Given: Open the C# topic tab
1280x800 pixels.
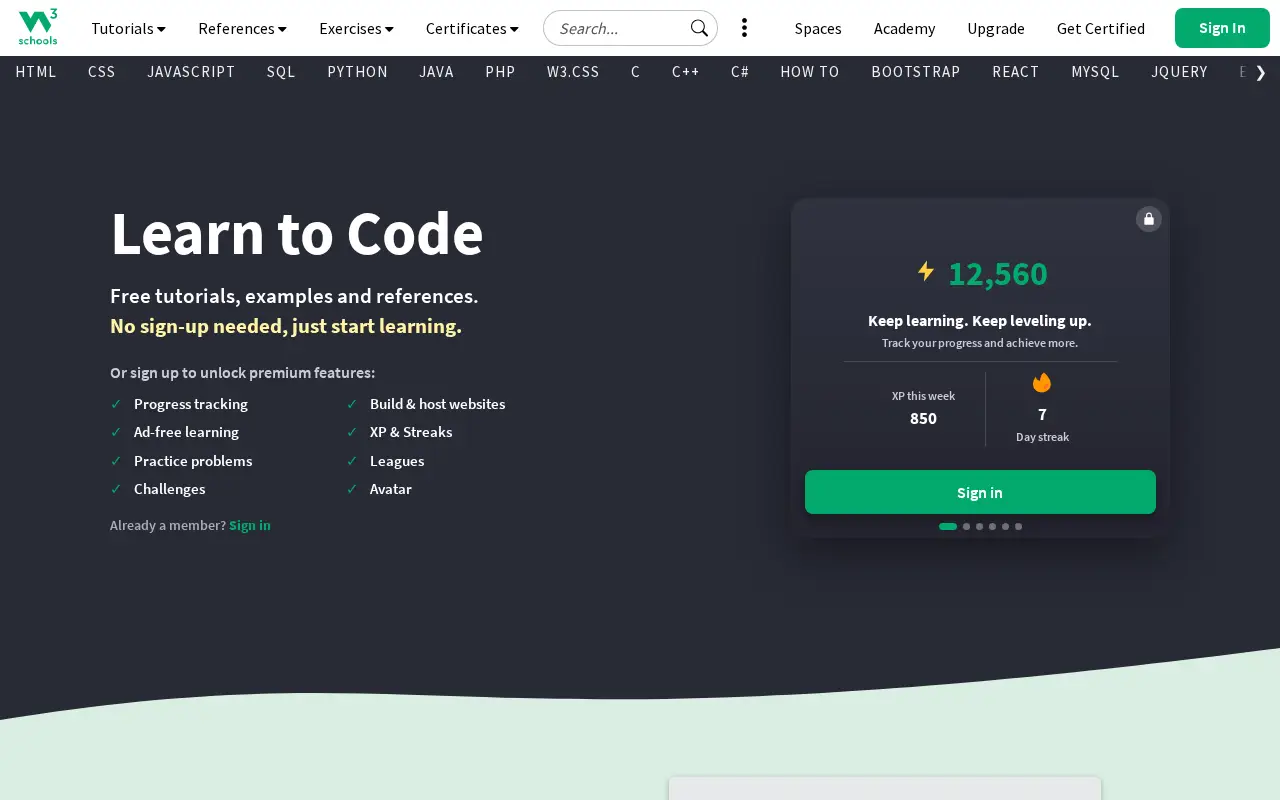Looking at the screenshot, I should click(x=740, y=72).
